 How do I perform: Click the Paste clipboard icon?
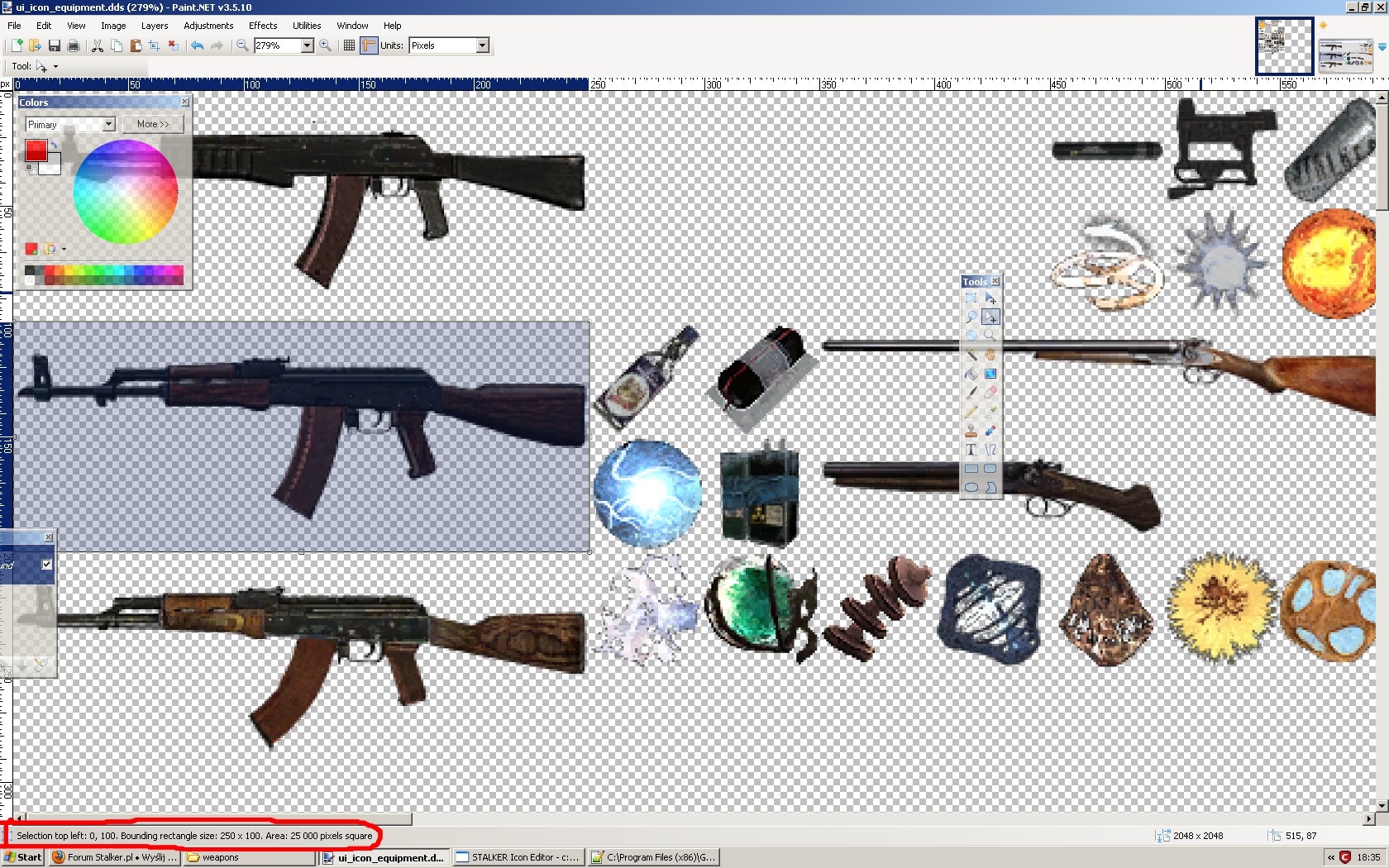[x=136, y=45]
